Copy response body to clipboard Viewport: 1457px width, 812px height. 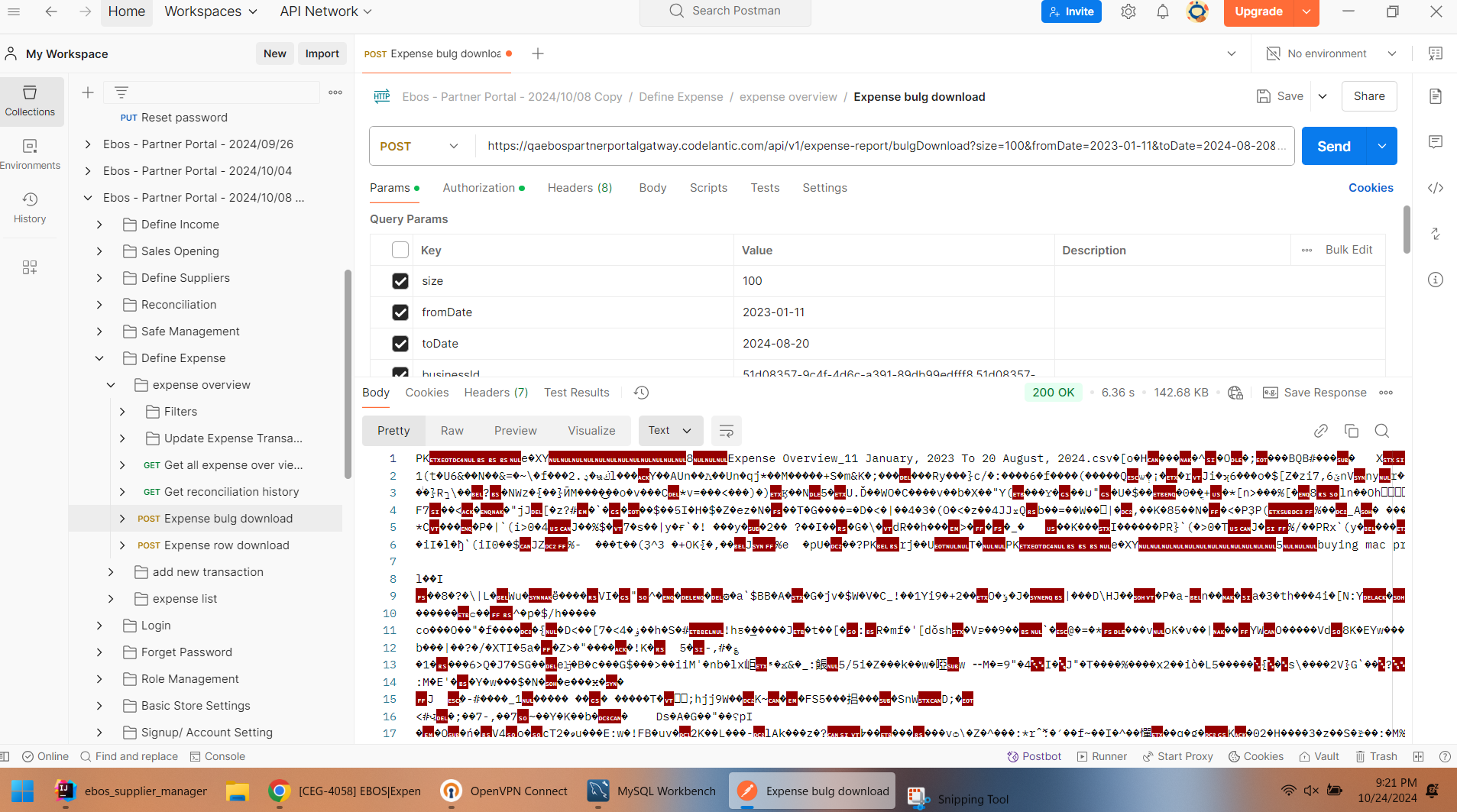pos(1352,431)
